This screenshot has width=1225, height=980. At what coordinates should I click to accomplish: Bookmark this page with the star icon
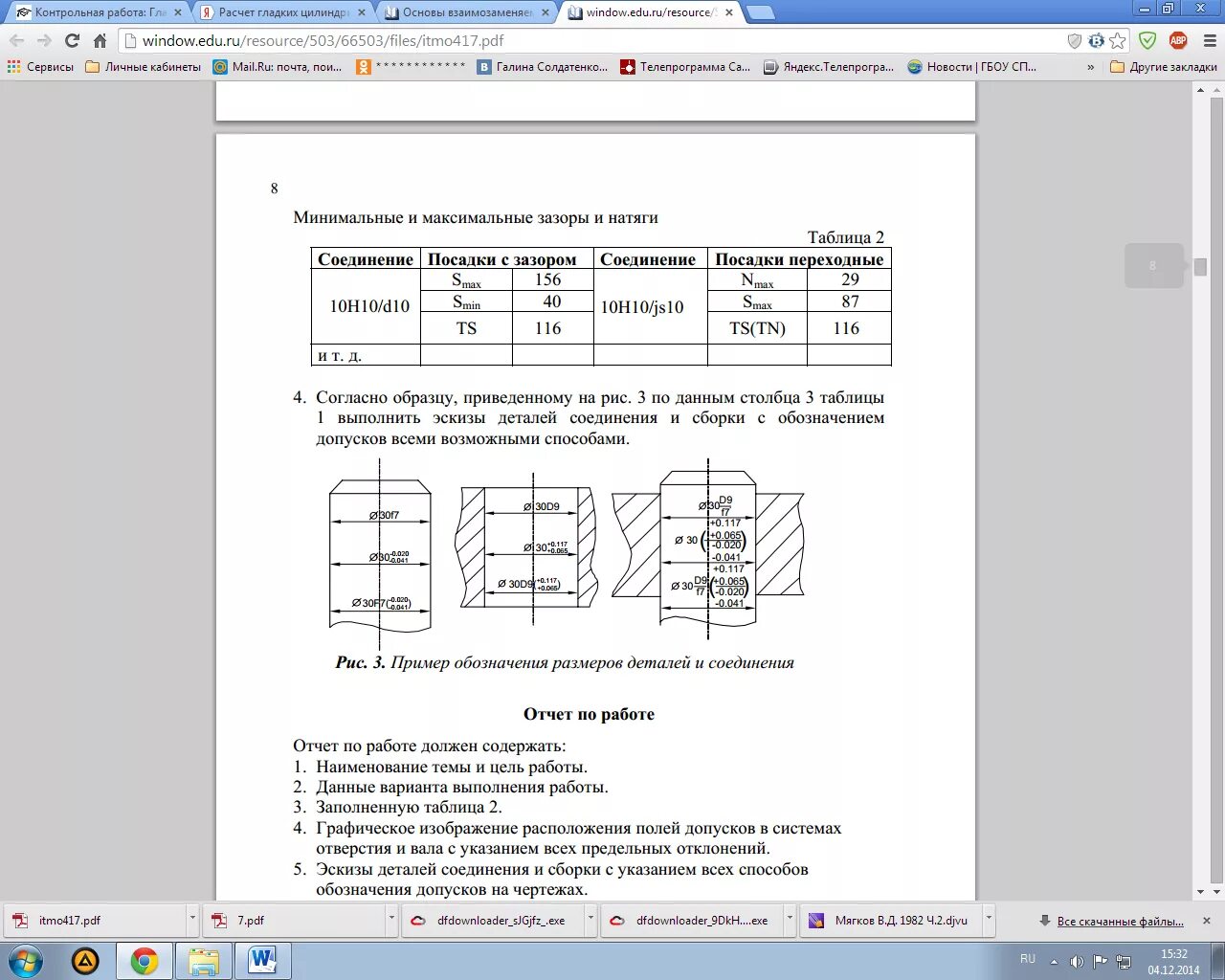(1118, 41)
